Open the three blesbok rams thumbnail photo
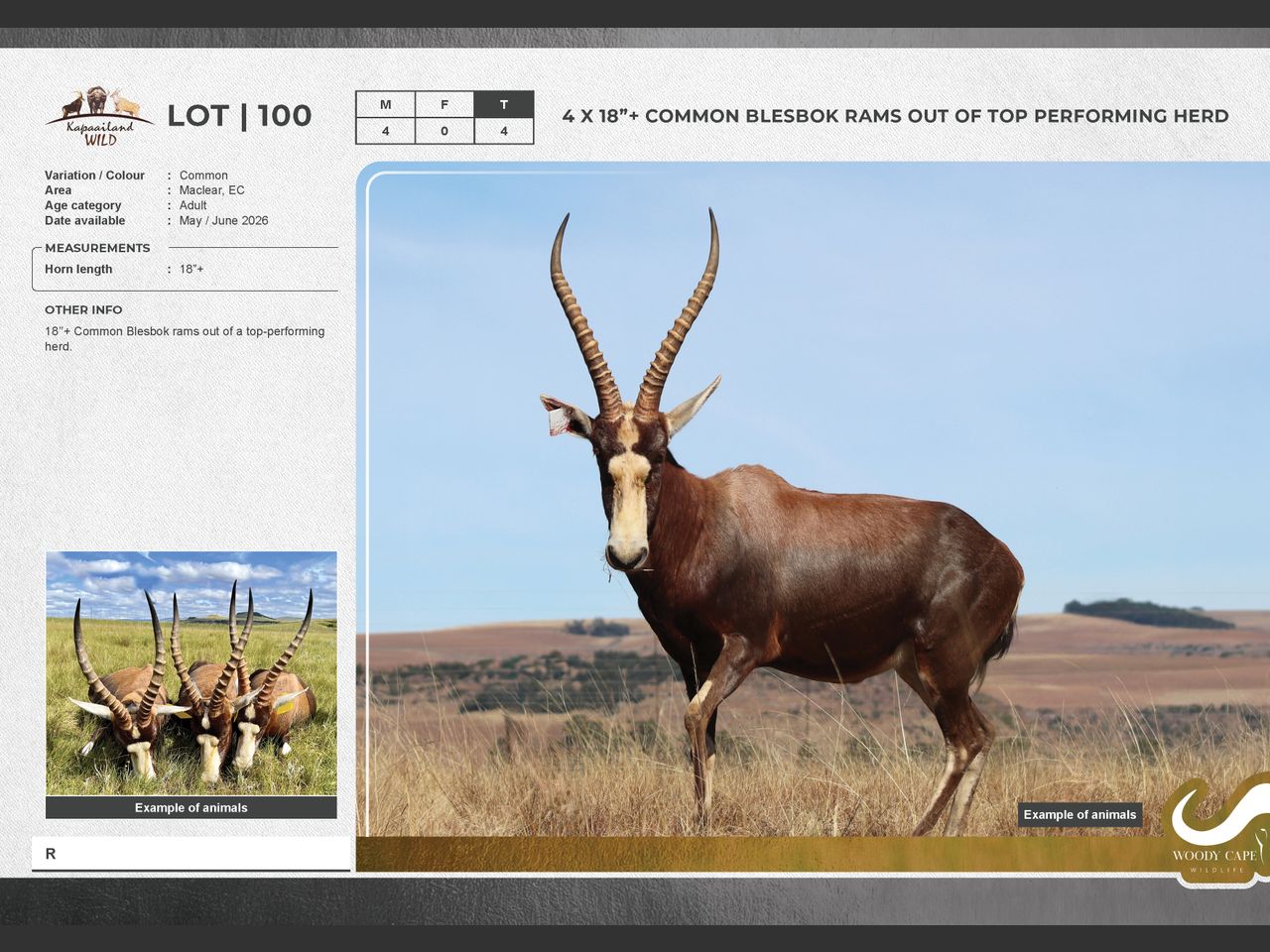The height and width of the screenshot is (952, 1270). pyautogui.click(x=191, y=672)
